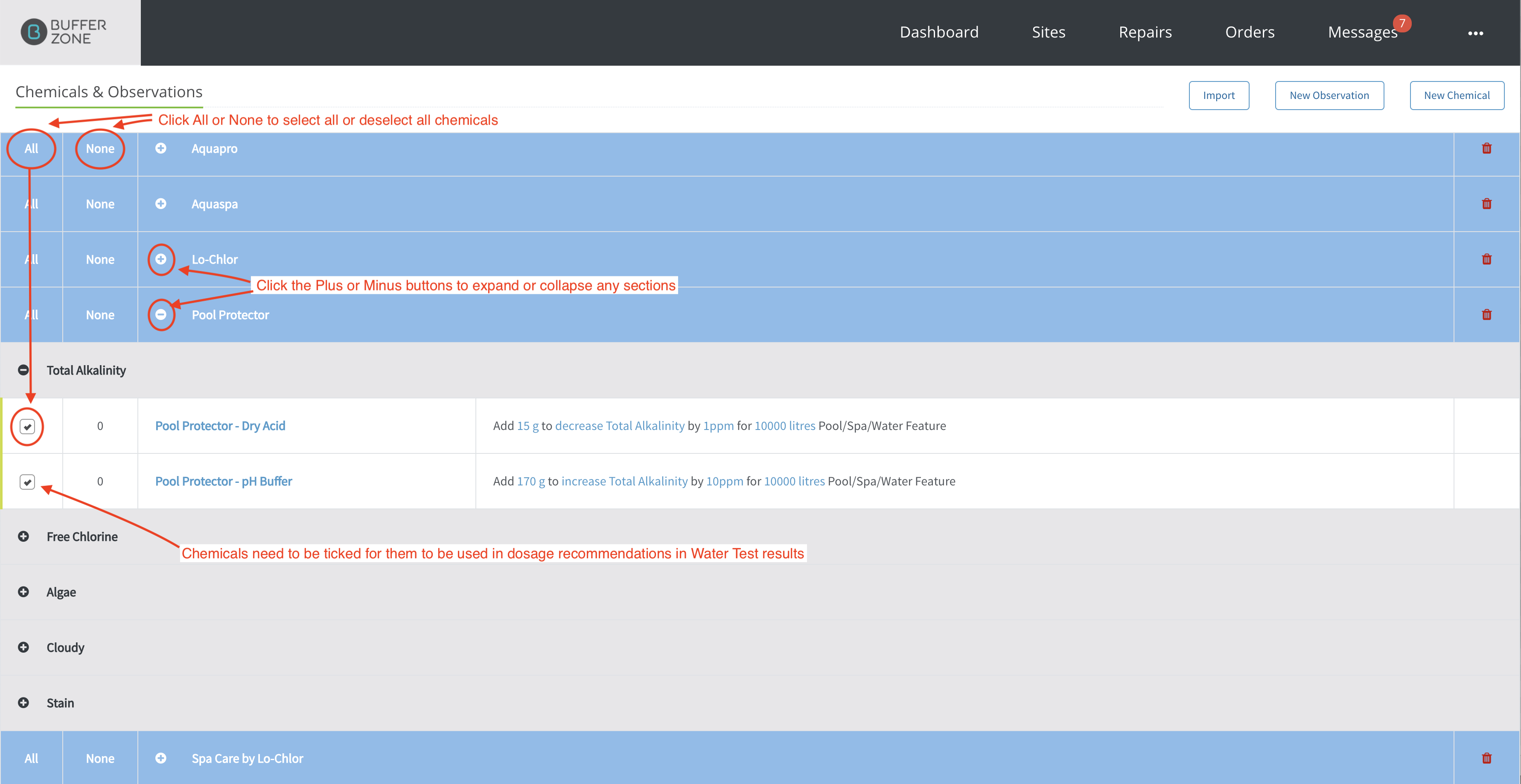Image resolution: width=1521 pixels, height=784 pixels.
Task: Navigate to Orders
Action: (x=1250, y=32)
